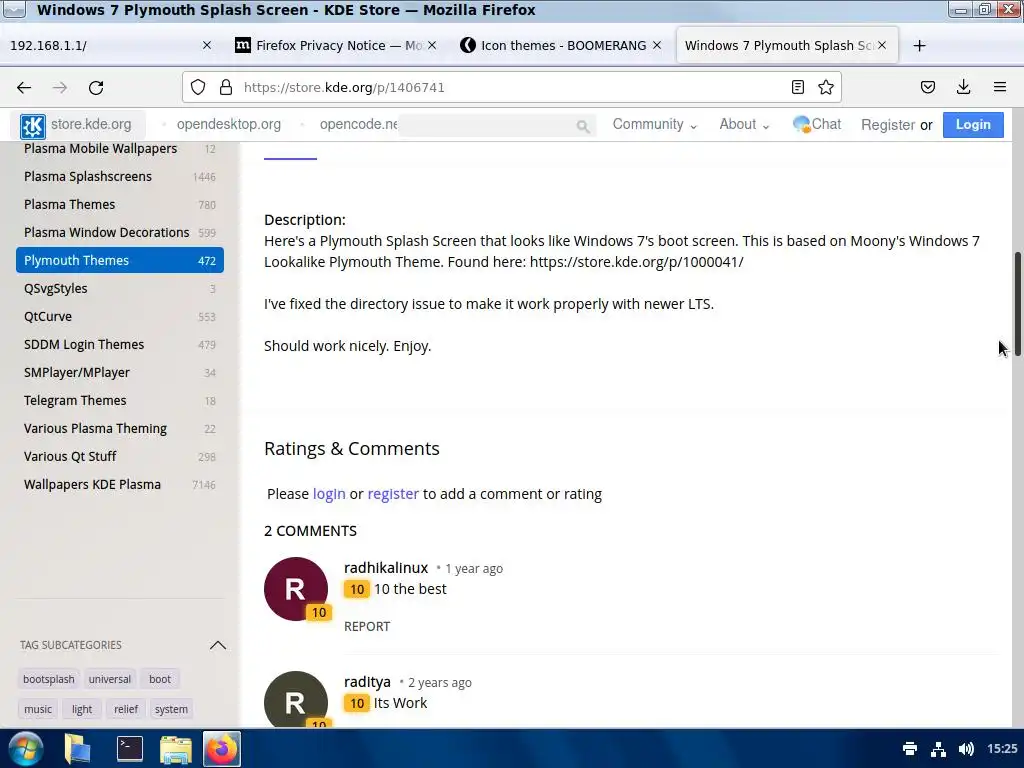Filter by system tag

tap(171, 709)
